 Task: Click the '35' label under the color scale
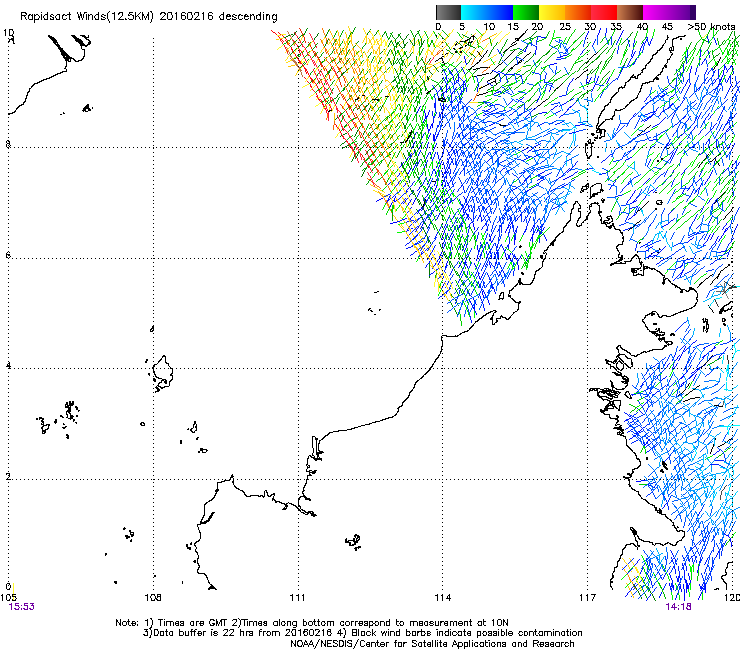pyautogui.click(x=616, y=26)
